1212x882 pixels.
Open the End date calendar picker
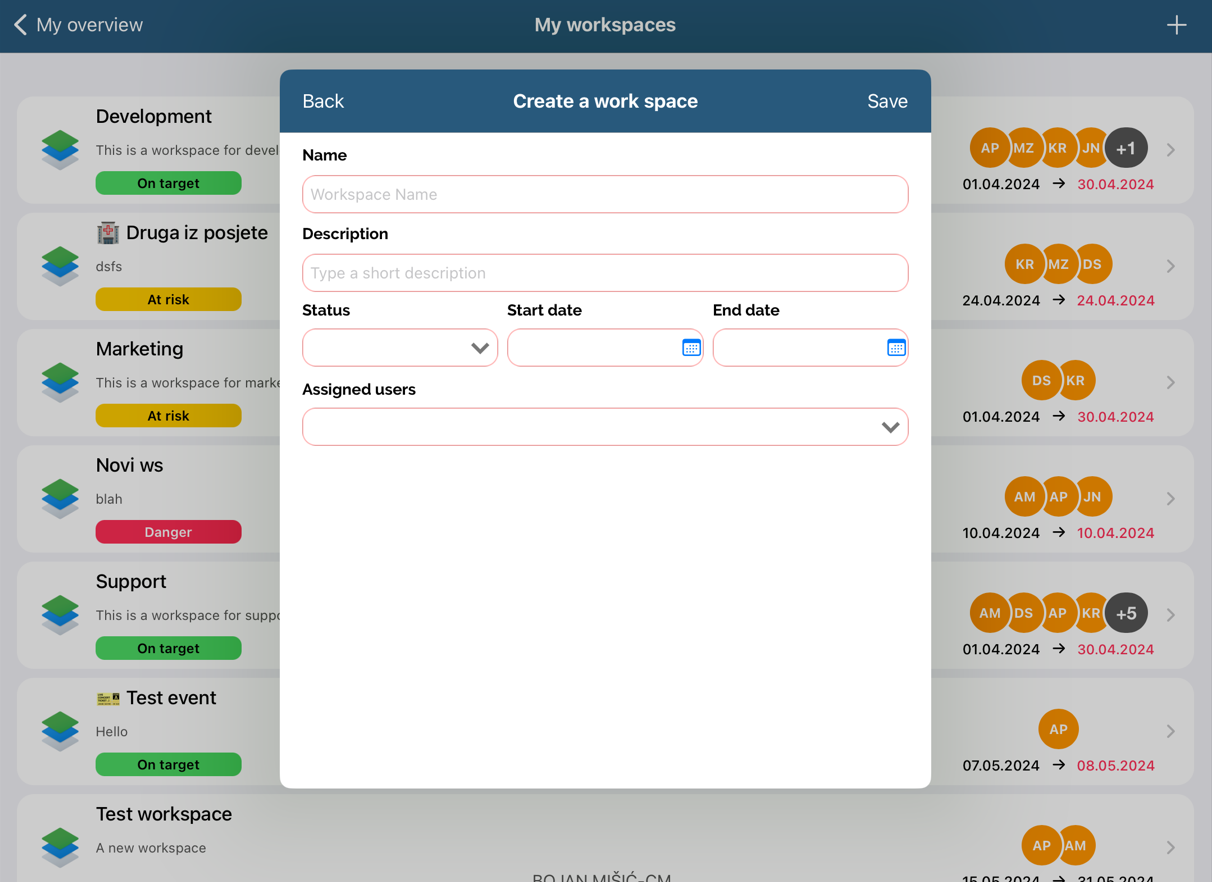coord(896,348)
